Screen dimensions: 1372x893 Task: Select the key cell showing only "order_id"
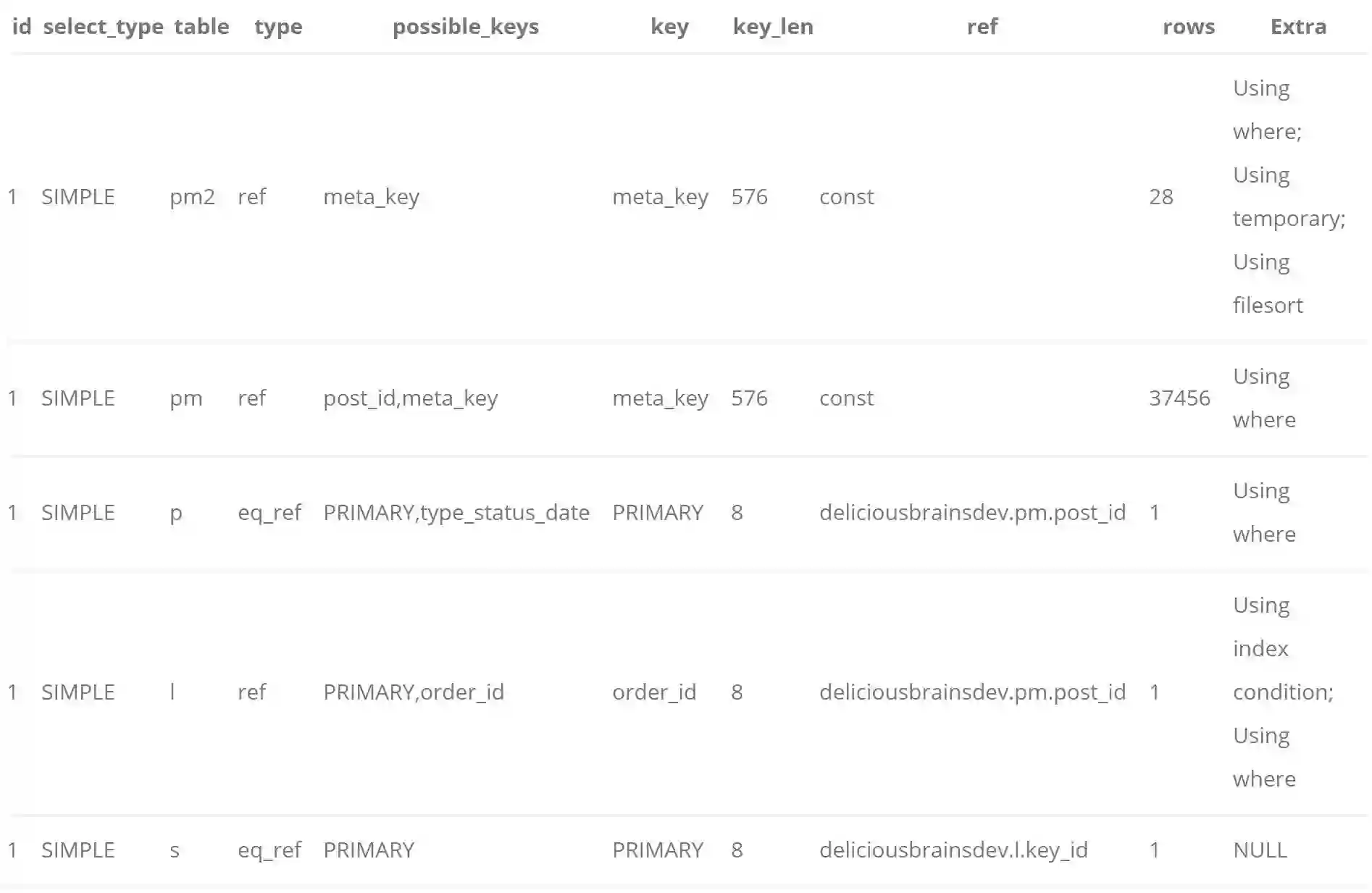pos(653,692)
